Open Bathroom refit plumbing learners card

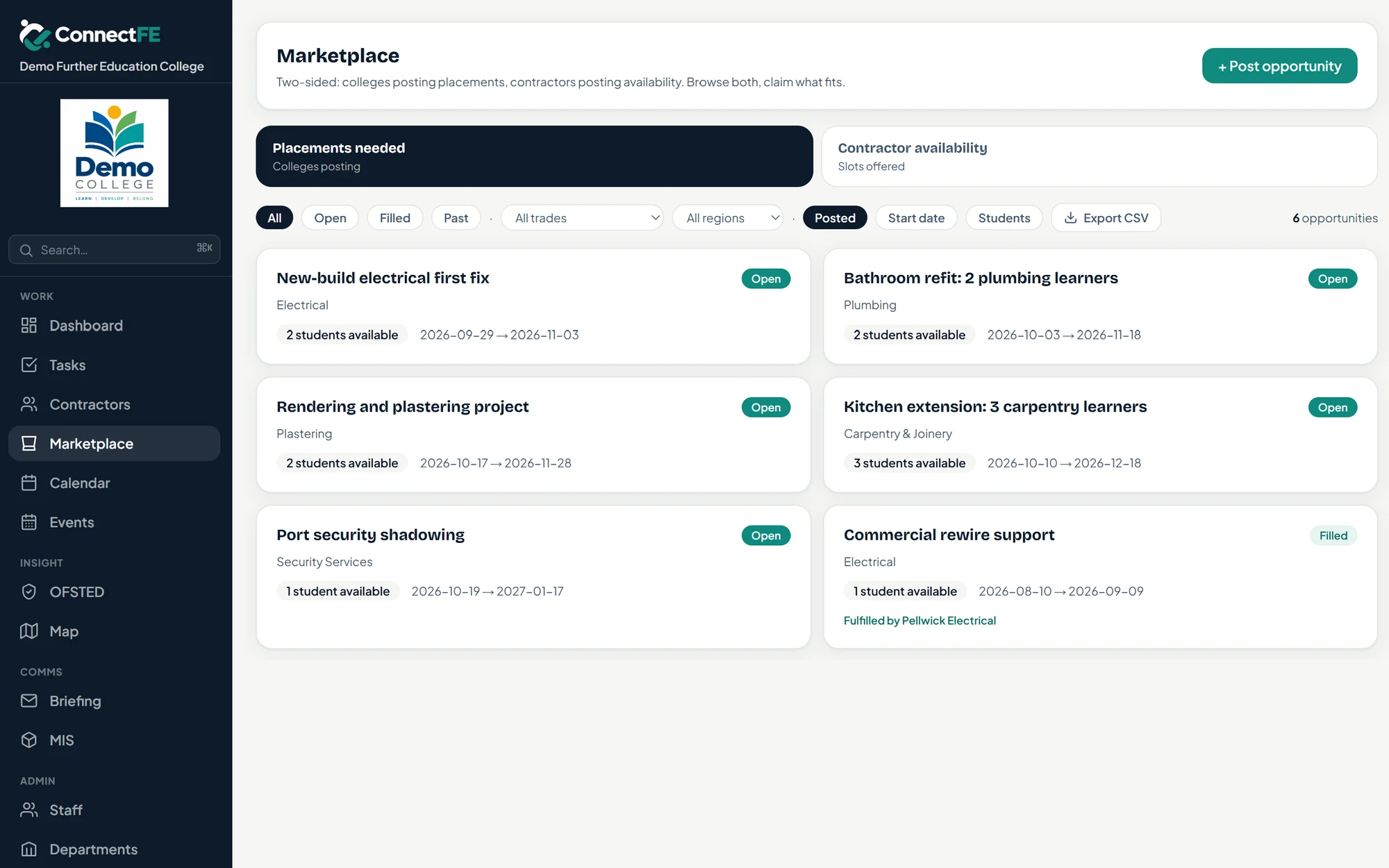[x=1100, y=306]
